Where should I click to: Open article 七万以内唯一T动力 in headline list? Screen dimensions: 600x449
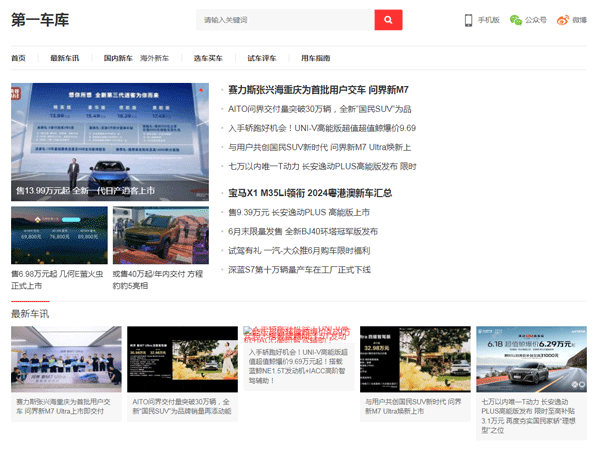(322, 167)
